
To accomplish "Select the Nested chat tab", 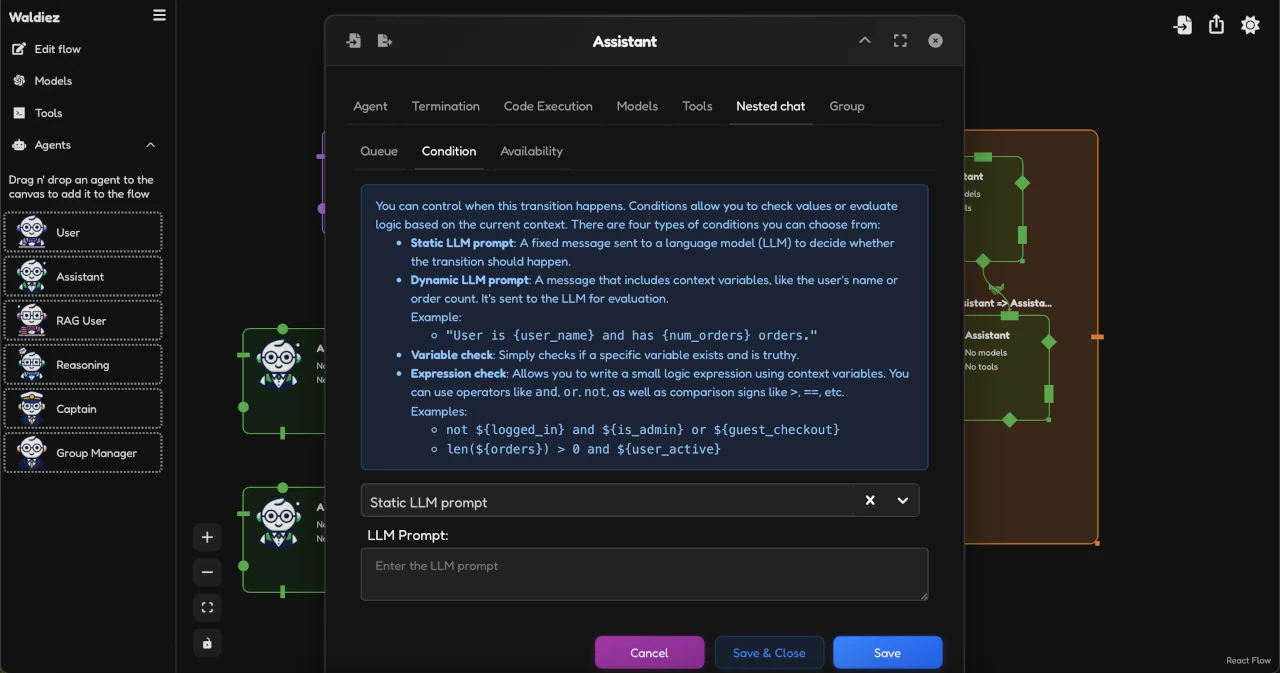I will coord(771,106).
